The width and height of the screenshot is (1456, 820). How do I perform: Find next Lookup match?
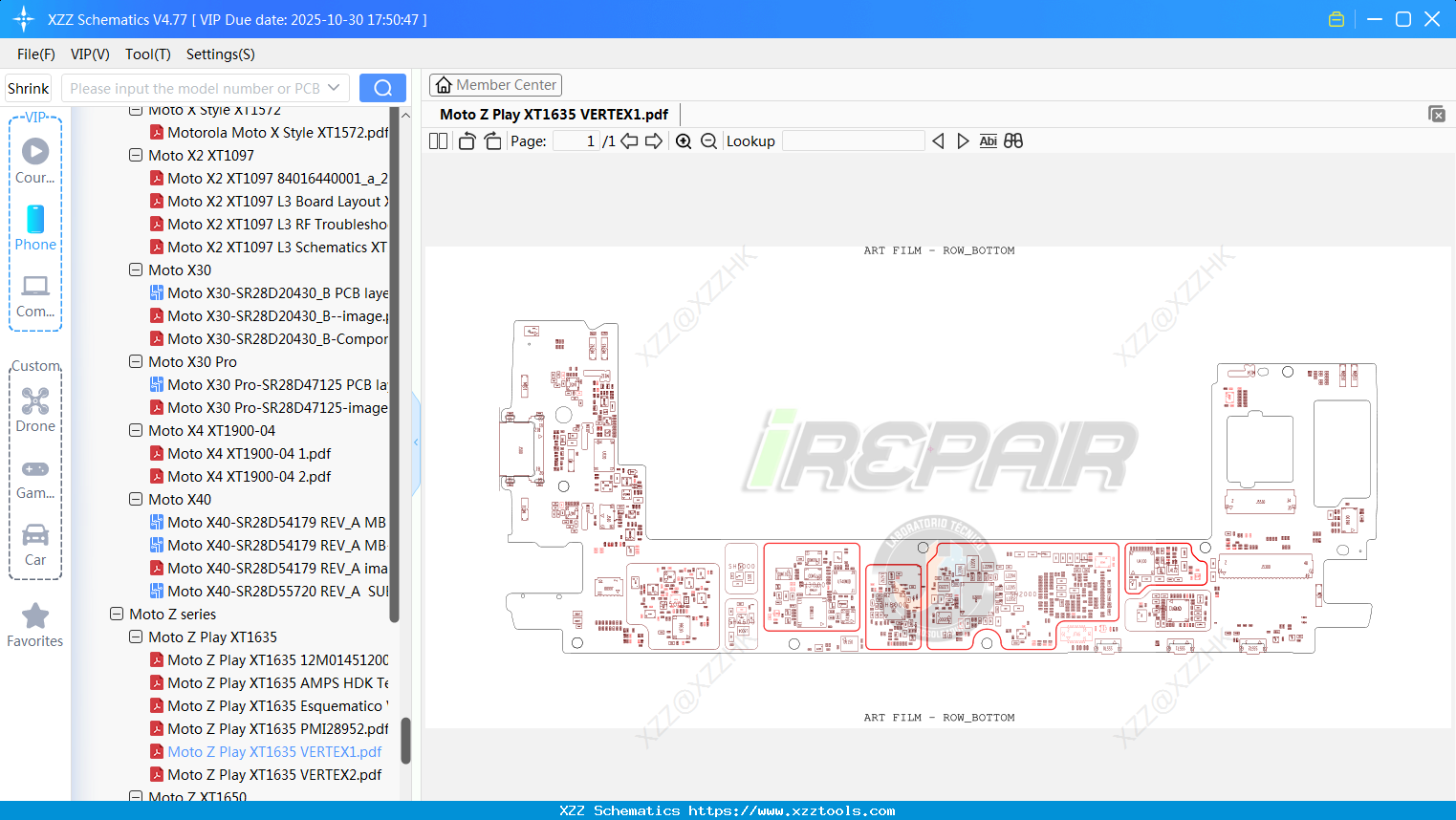click(964, 141)
